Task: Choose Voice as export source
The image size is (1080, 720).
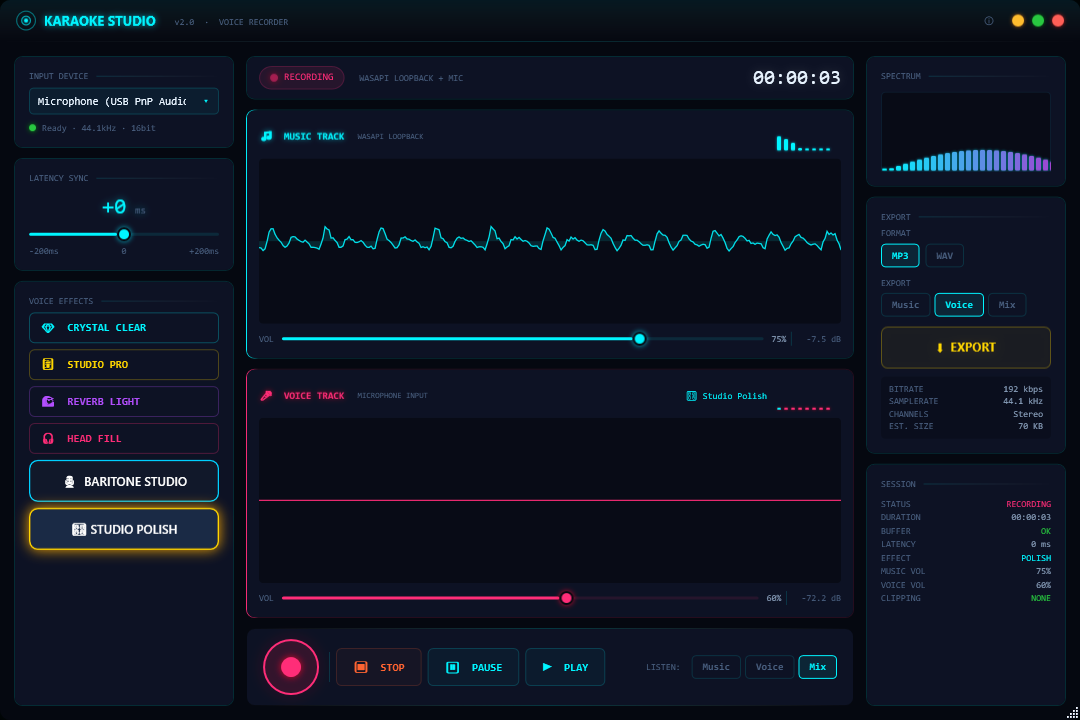Action: click(959, 305)
